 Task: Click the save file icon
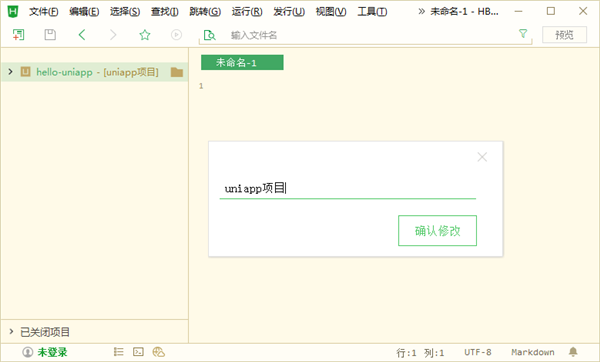click(x=50, y=35)
